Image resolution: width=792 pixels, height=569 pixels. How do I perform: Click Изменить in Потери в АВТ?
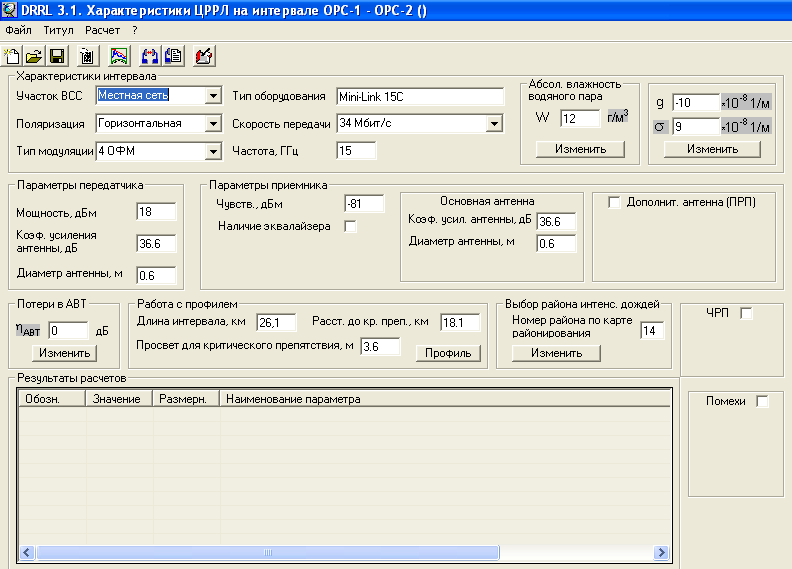tap(64, 353)
